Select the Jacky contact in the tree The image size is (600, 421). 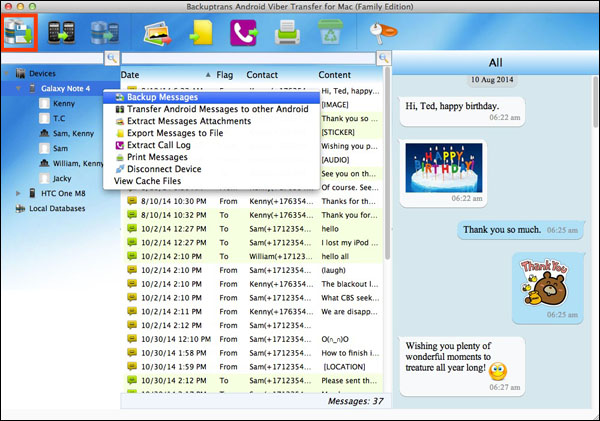(x=62, y=178)
